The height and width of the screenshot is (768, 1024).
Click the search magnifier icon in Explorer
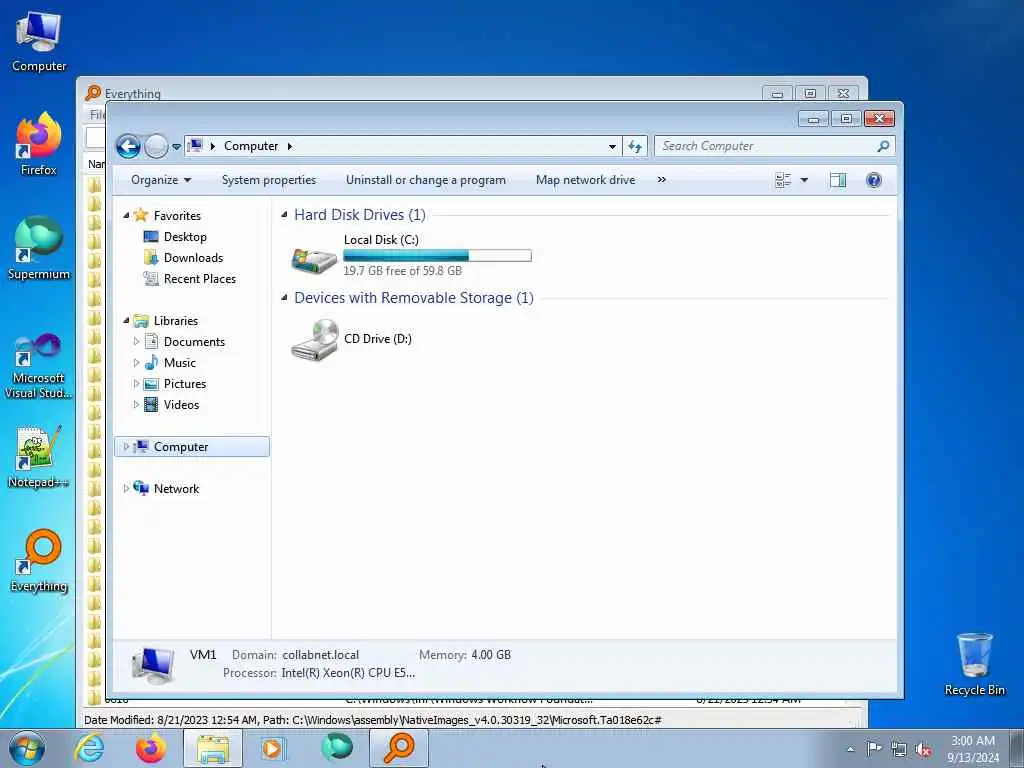tap(884, 146)
